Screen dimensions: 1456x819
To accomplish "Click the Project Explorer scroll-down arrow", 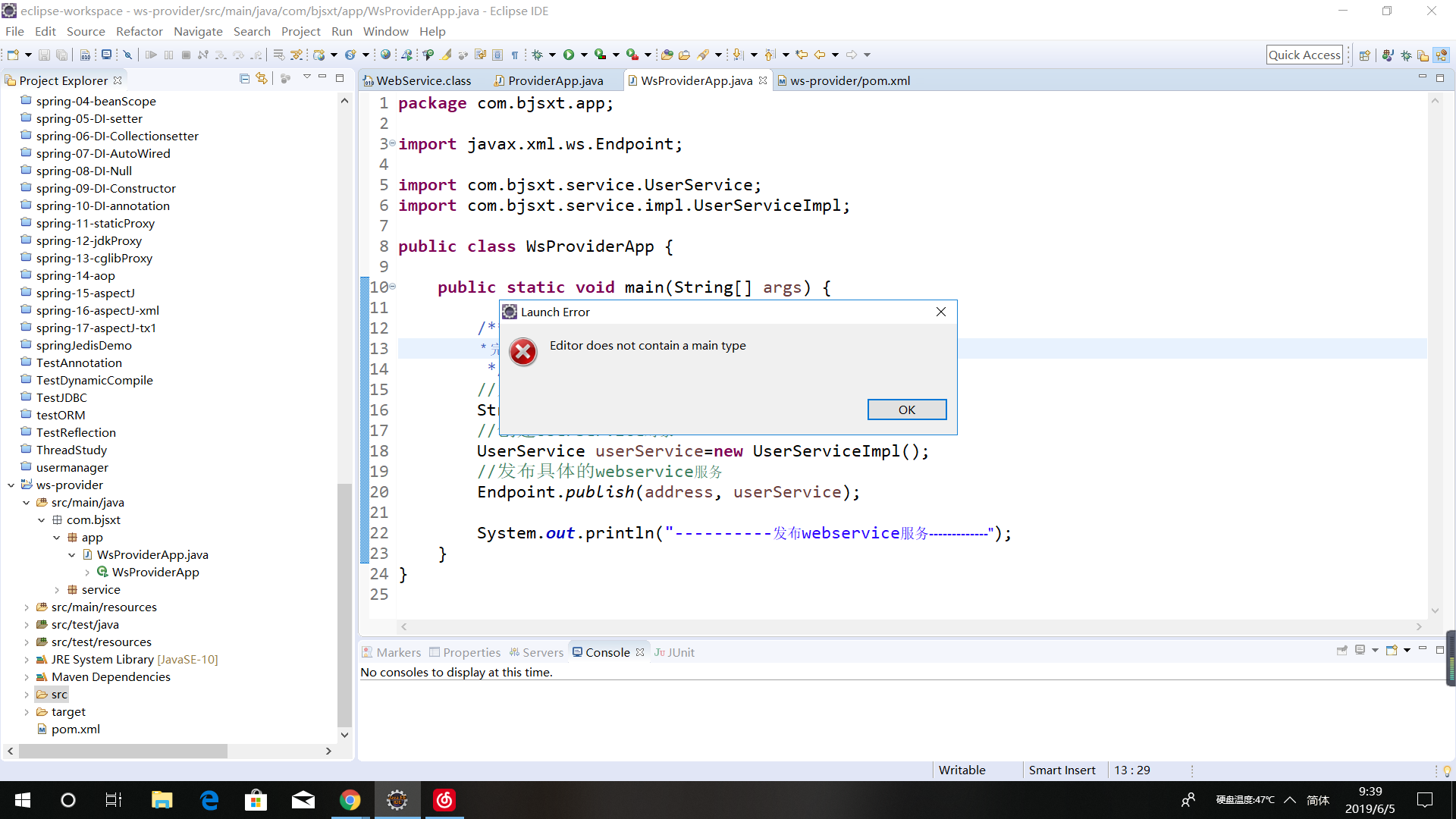I will pyautogui.click(x=344, y=734).
